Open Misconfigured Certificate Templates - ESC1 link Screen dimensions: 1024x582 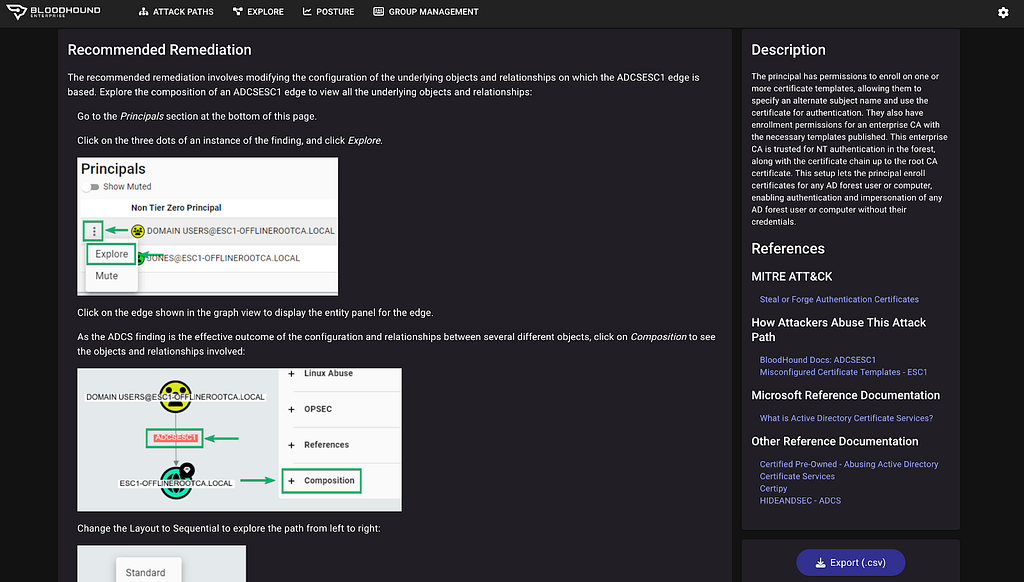tap(843, 372)
